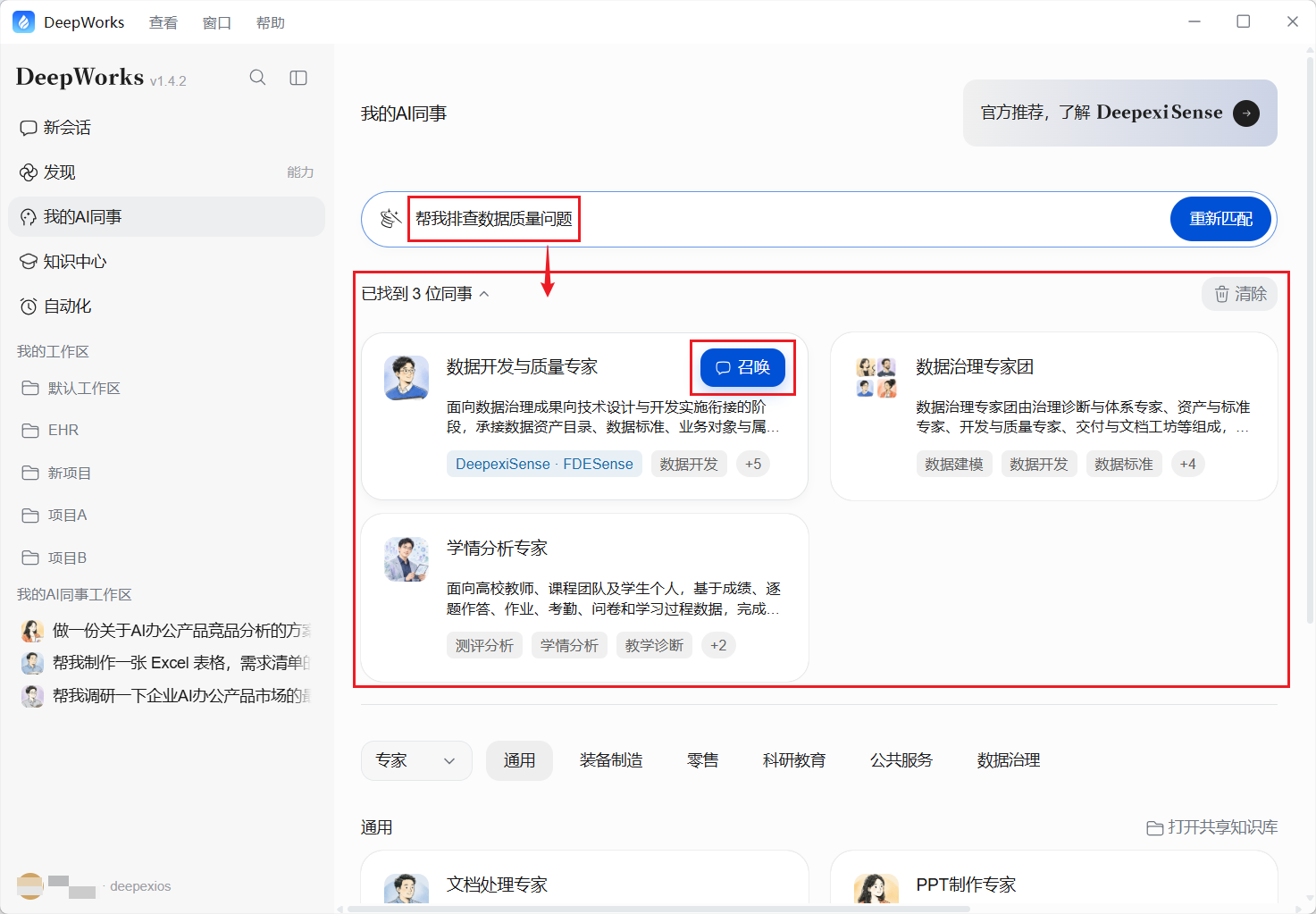Click the 重新匹配 button

1220,219
